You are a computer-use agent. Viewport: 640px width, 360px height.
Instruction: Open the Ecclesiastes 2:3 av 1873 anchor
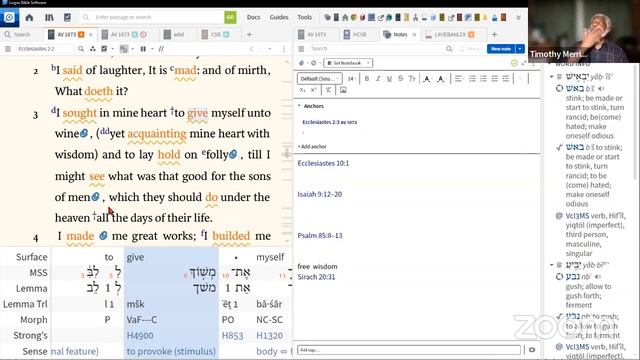pyautogui.click(x=330, y=122)
